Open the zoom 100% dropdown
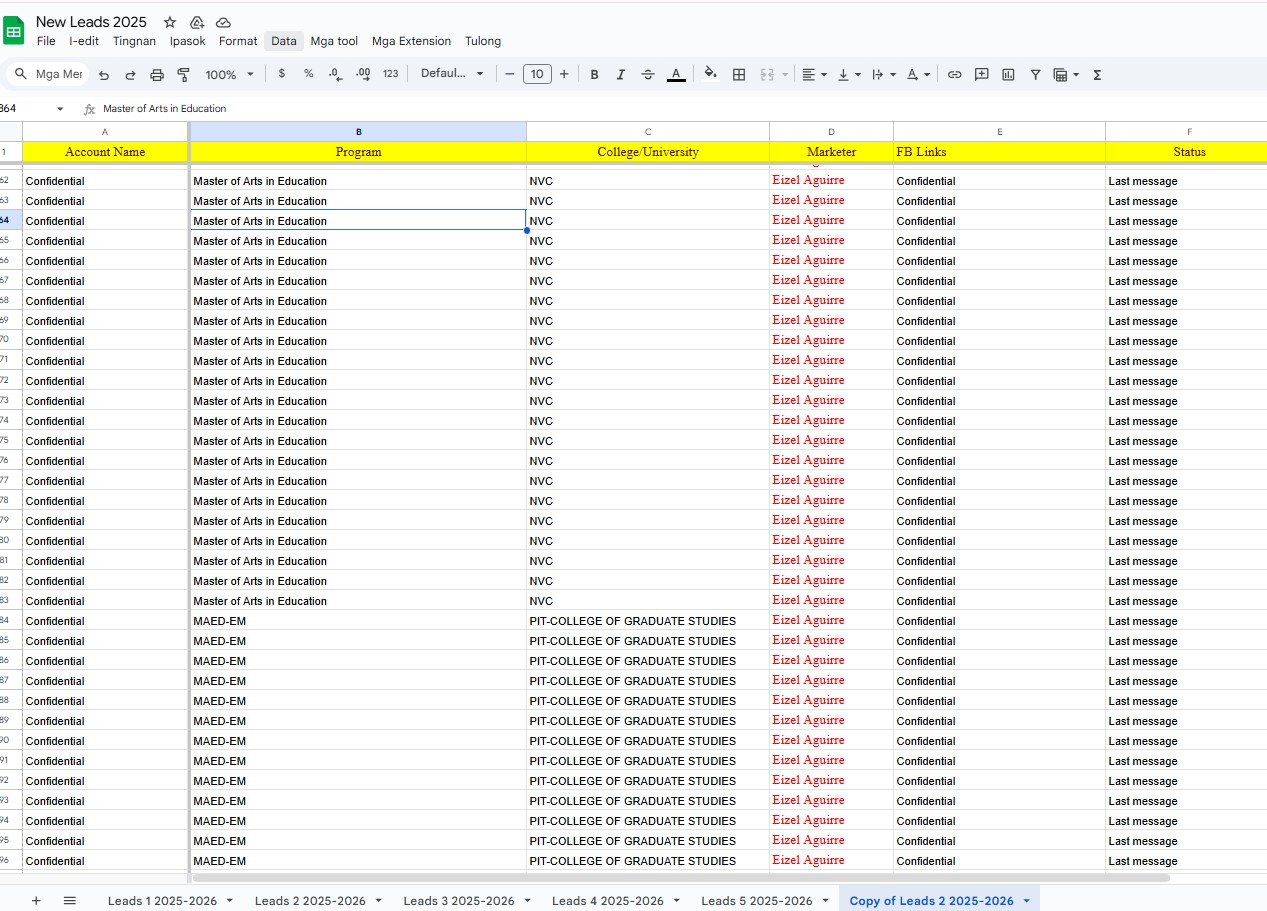 (230, 75)
